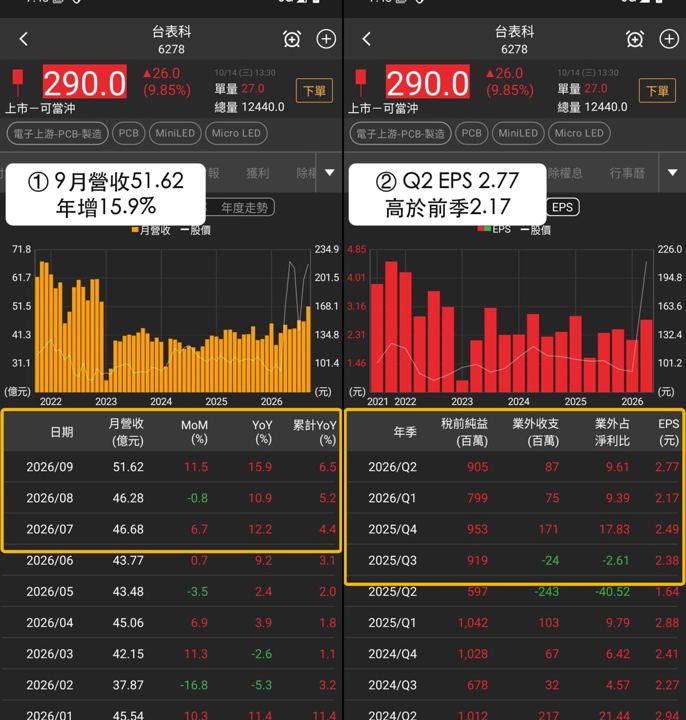
Task: Open price alert clock icon in left panel
Action: pos(292,39)
